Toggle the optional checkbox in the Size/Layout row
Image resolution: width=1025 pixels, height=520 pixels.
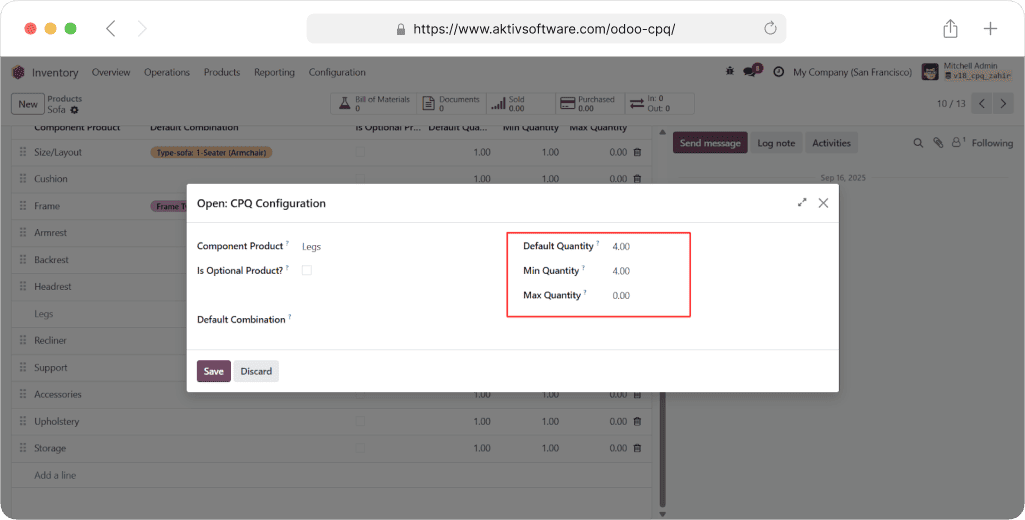coord(360,152)
